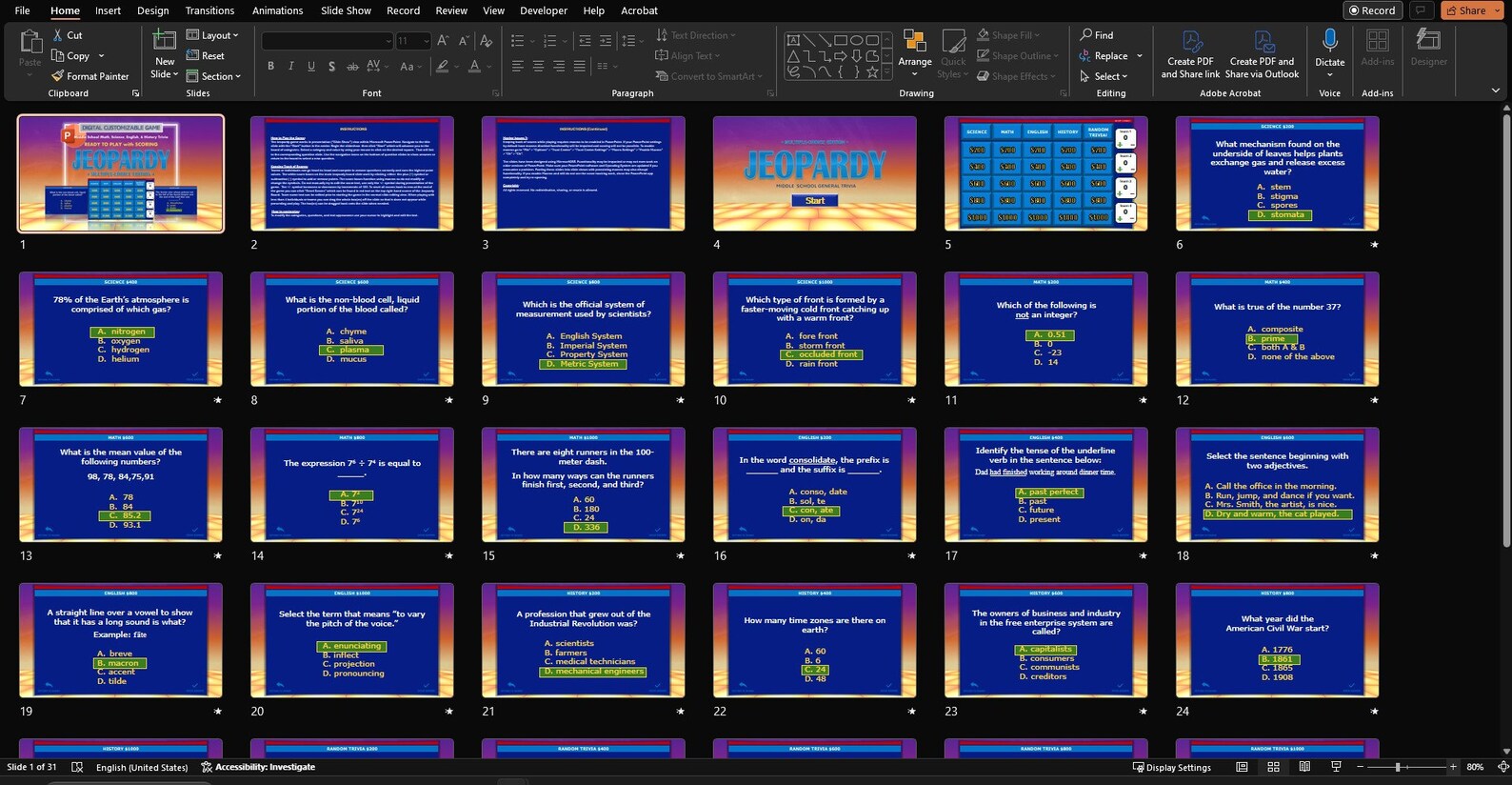Collapse the ribbon with chevron

[1496, 91]
